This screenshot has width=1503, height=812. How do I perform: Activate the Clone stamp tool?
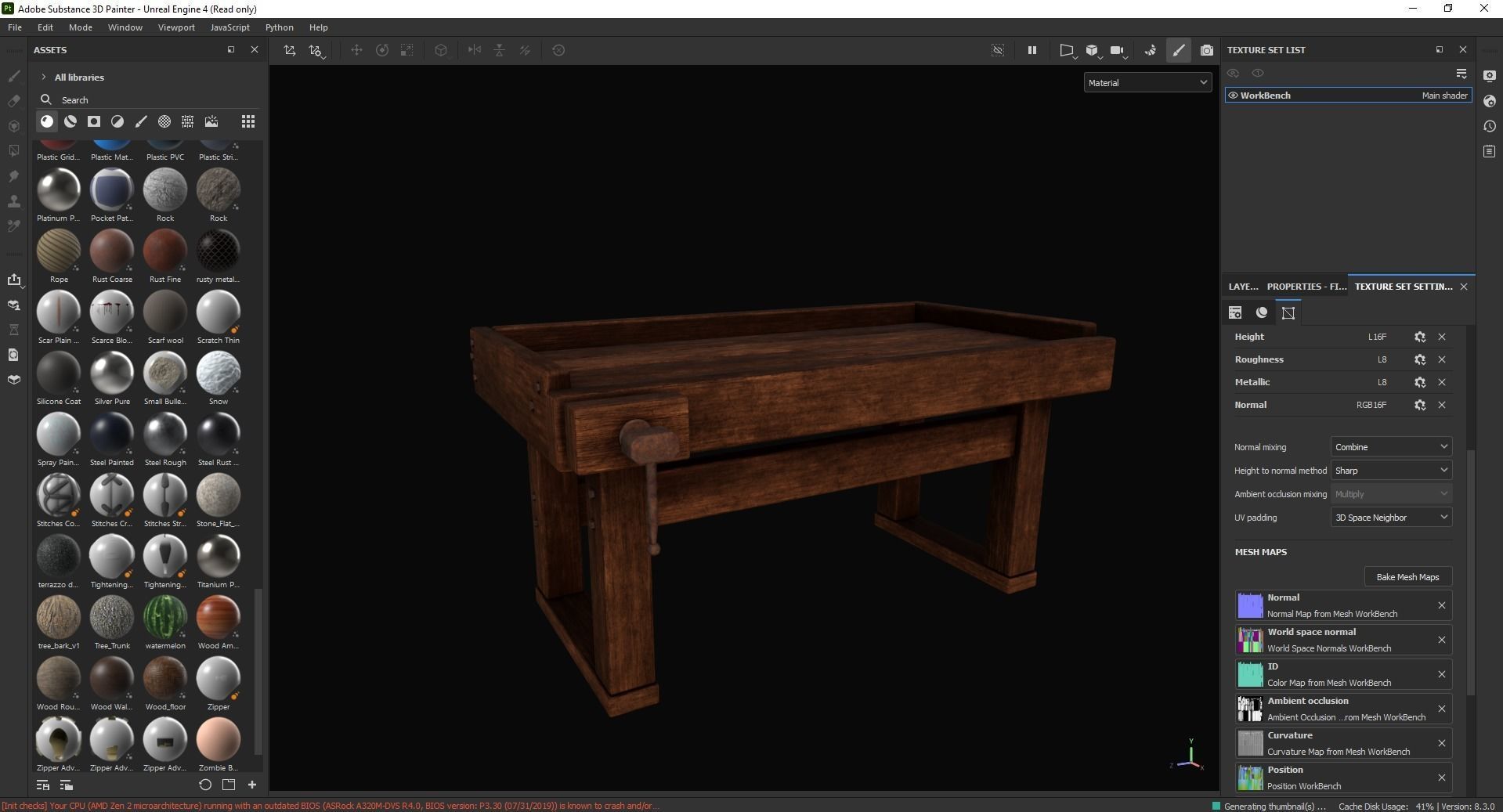click(x=14, y=201)
